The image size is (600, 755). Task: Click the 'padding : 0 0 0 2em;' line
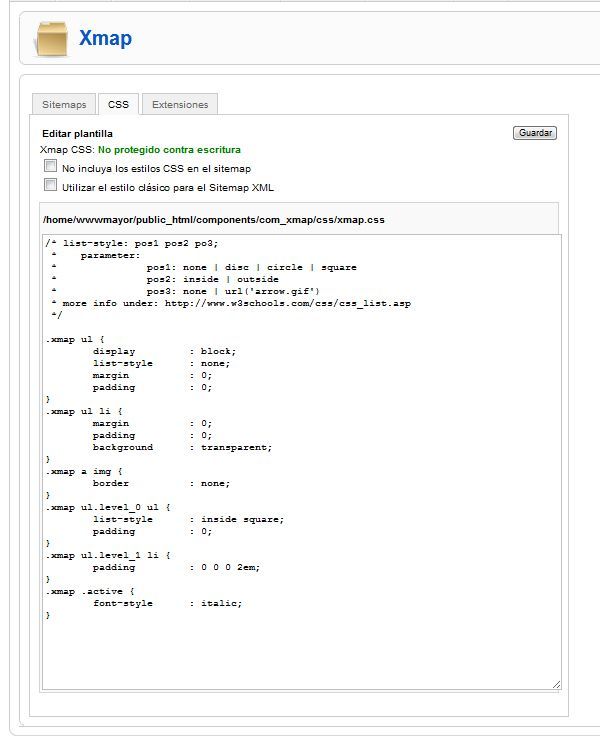coord(176,568)
